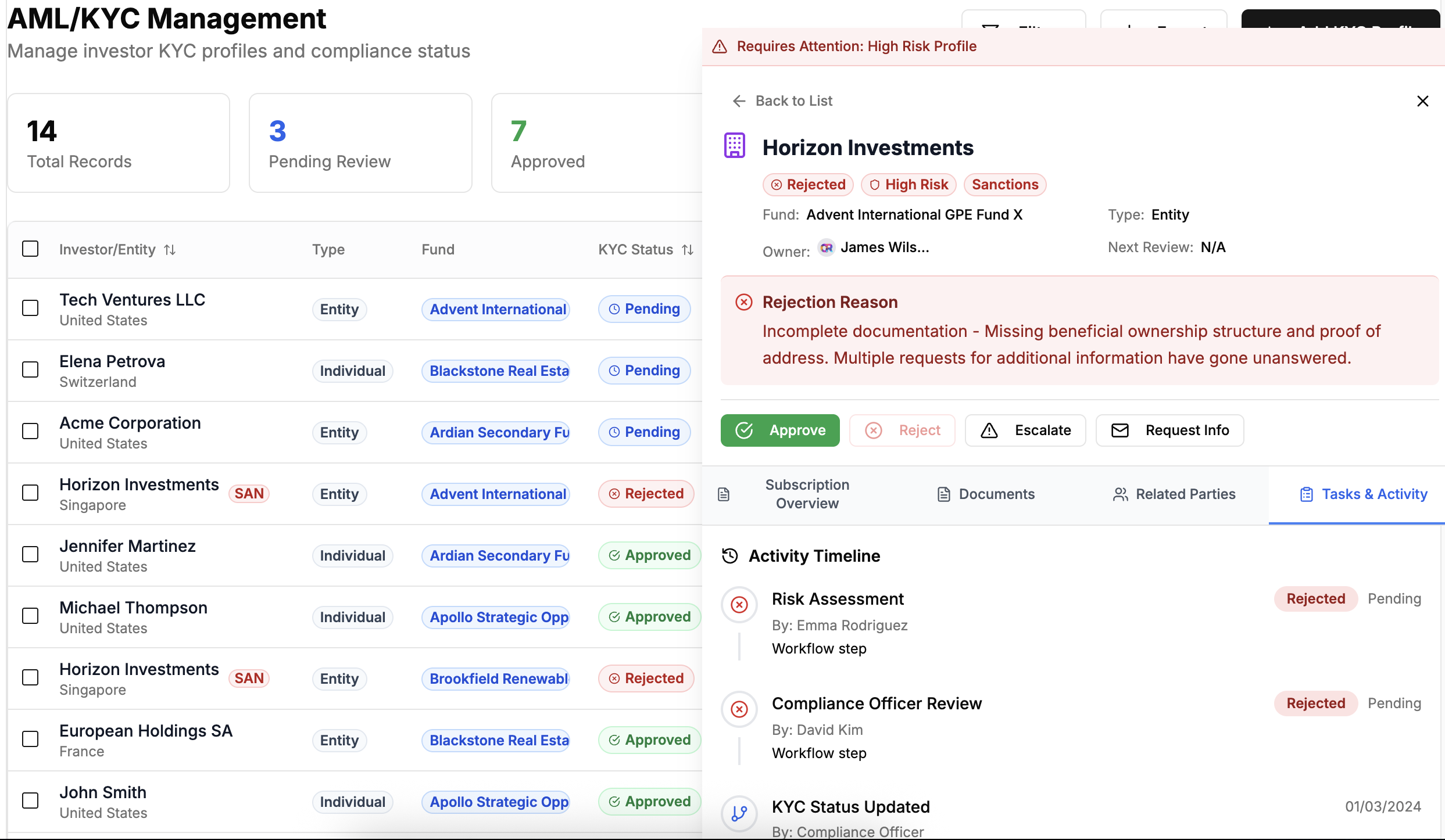1445x840 pixels.
Task: Select the Brookfield Horizon Investments row checkbox
Action: (30, 677)
